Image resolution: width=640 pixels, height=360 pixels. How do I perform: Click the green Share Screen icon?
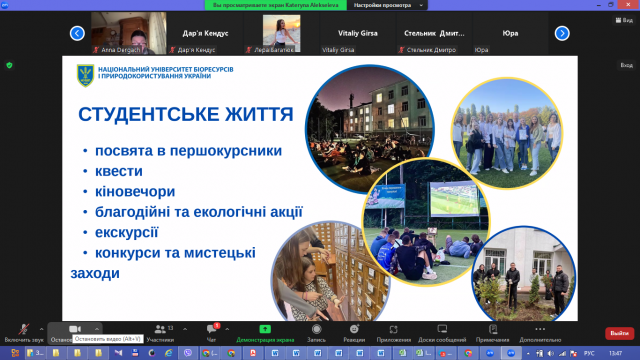(265, 329)
